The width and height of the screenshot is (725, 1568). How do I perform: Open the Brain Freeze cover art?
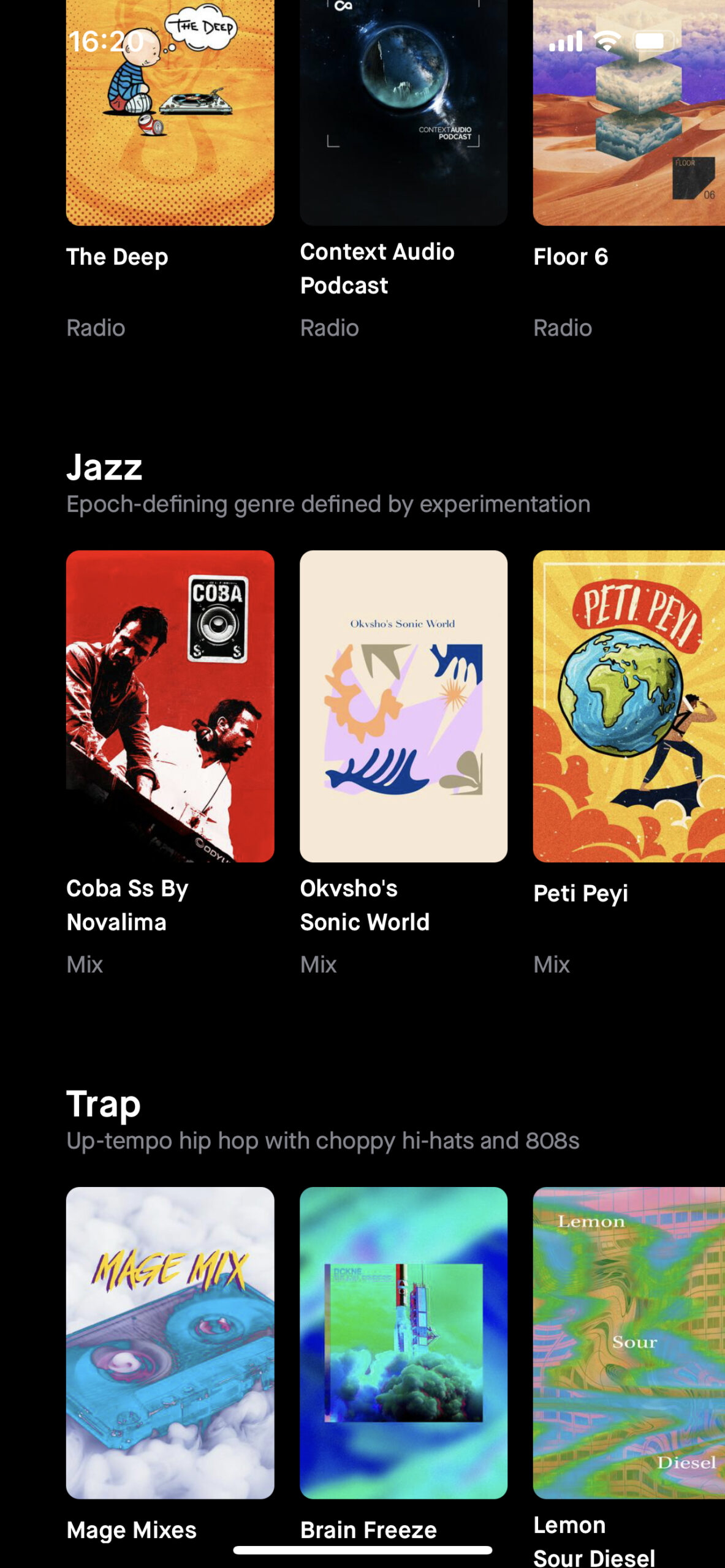point(403,1343)
